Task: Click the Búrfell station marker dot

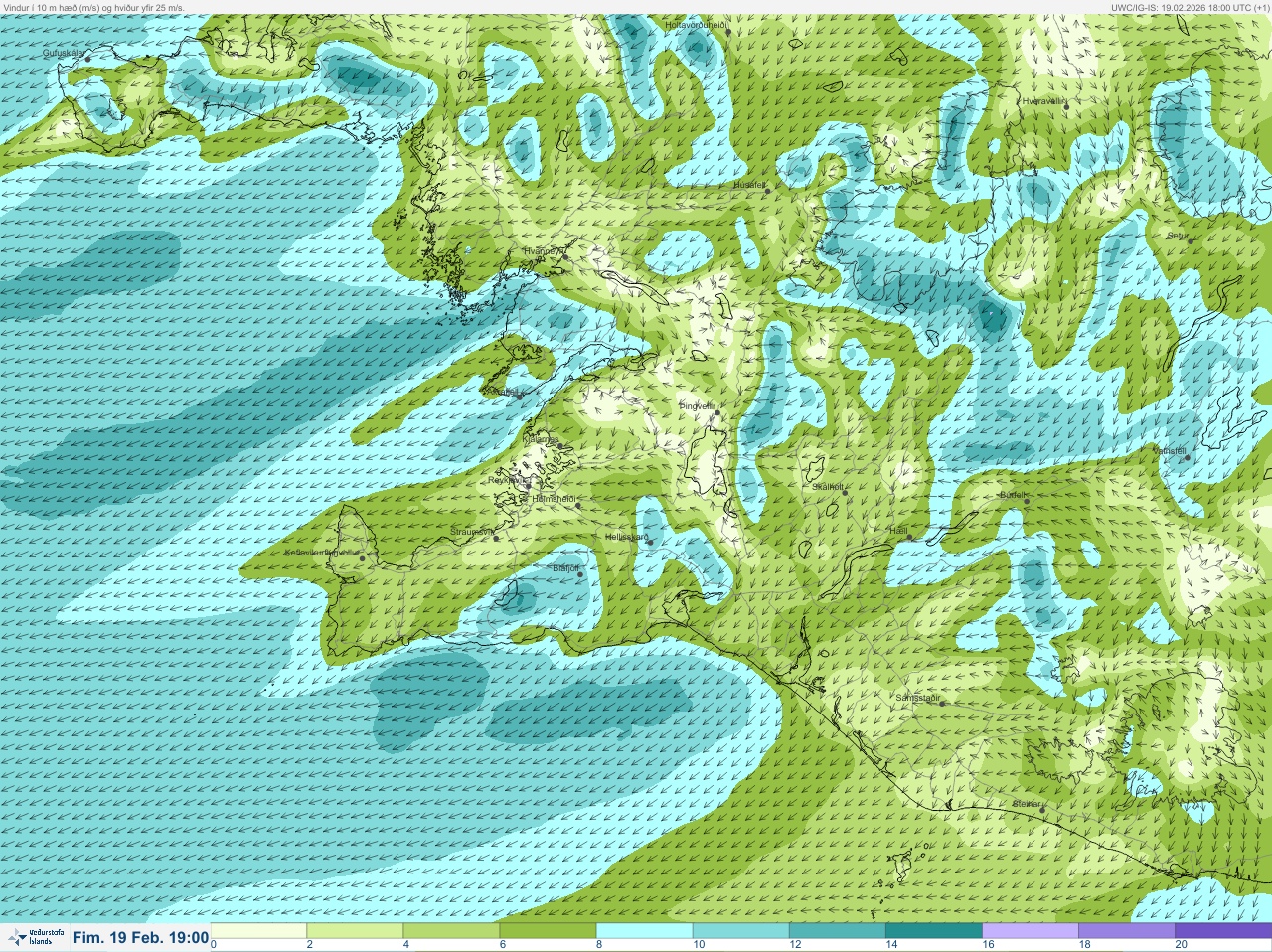Action: click(1028, 501)
